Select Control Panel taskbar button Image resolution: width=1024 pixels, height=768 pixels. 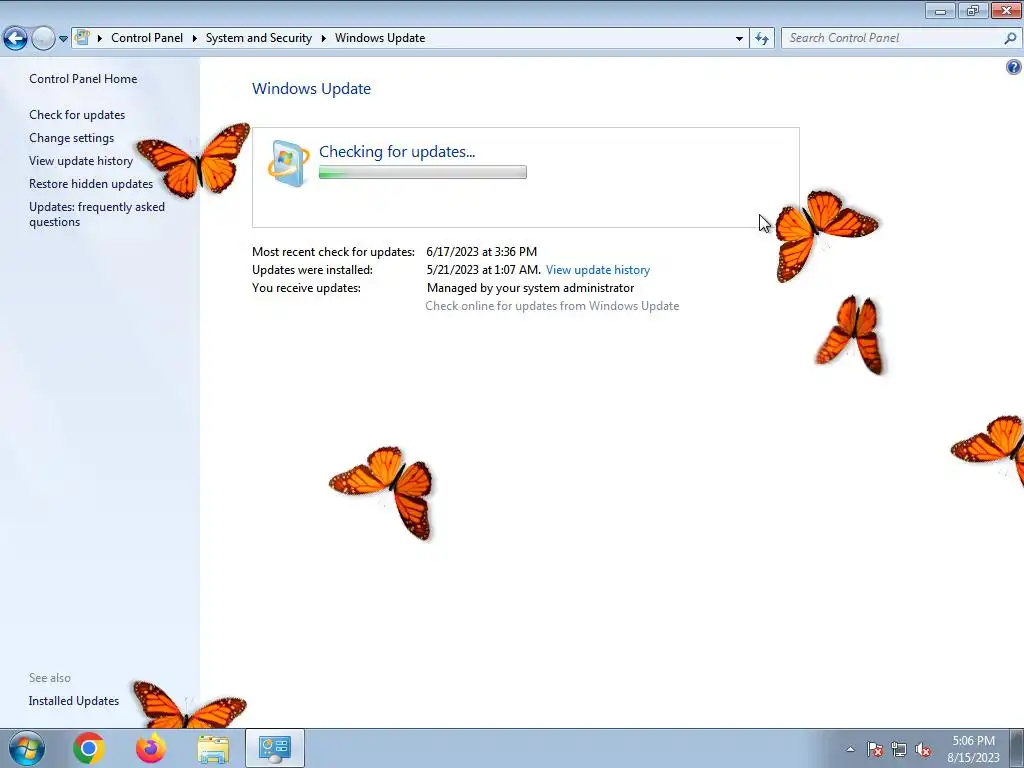[x=275, y=748]
